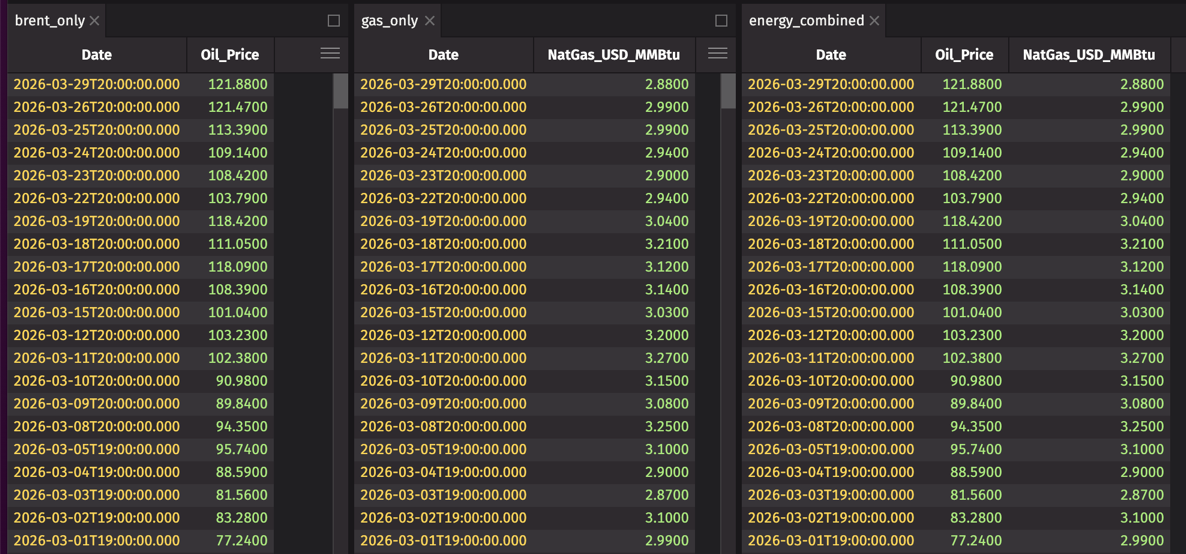This screenshot has height=554, width=1186.
Task: Open table options menu in brent_only
Action: point(330,54)
